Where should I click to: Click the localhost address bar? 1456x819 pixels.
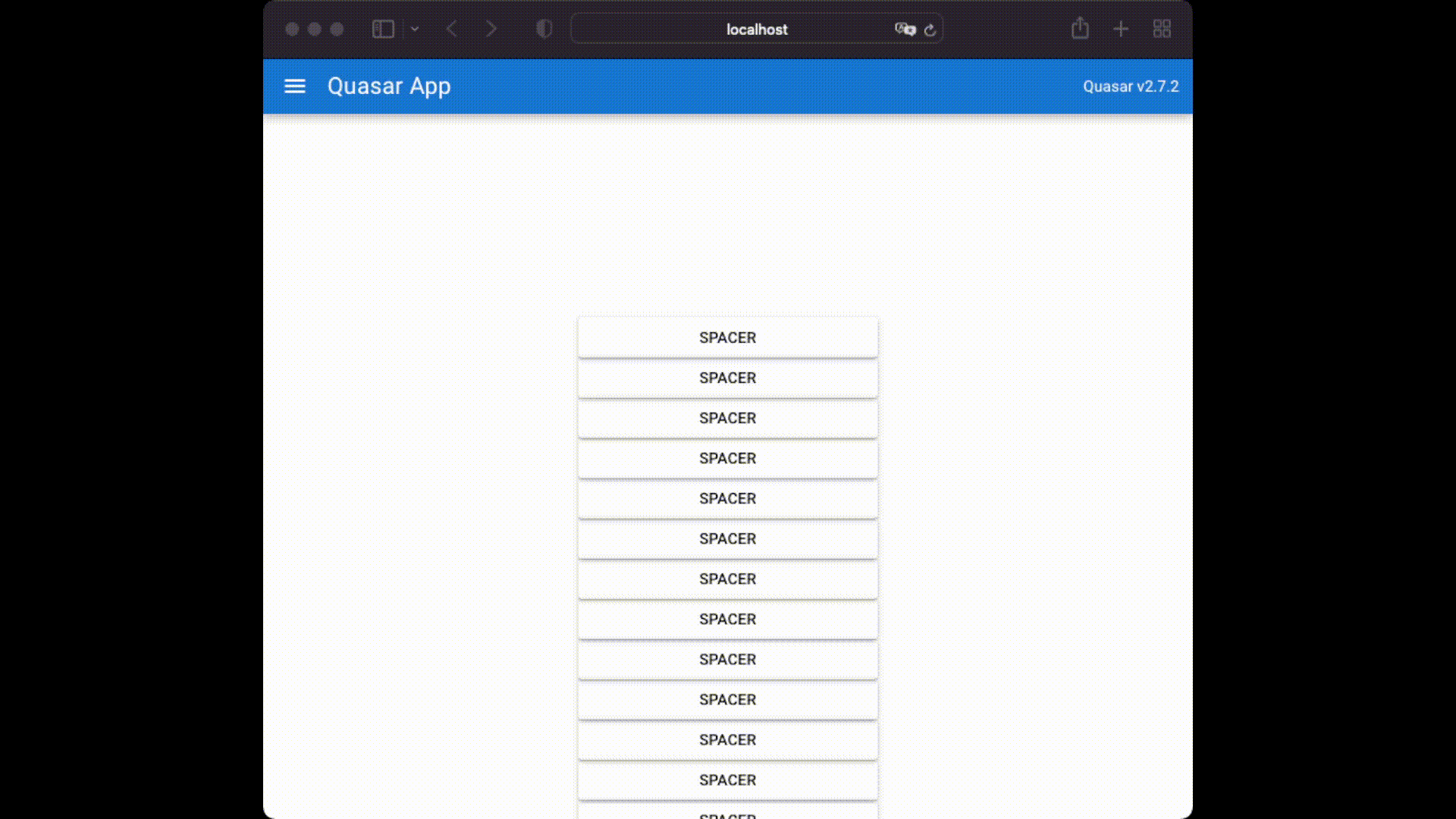(x=757, y=30)
